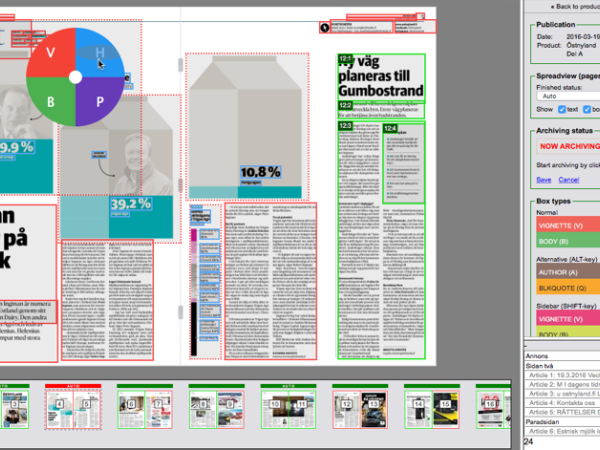Open the Finished status Auto dropdown
600x450 pixels.
pos(568,96)
